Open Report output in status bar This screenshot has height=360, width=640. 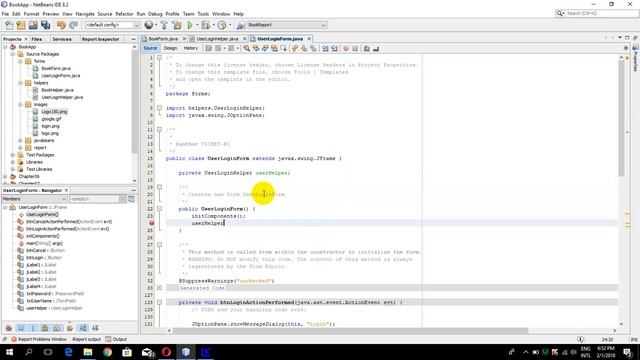coord(86,340)
